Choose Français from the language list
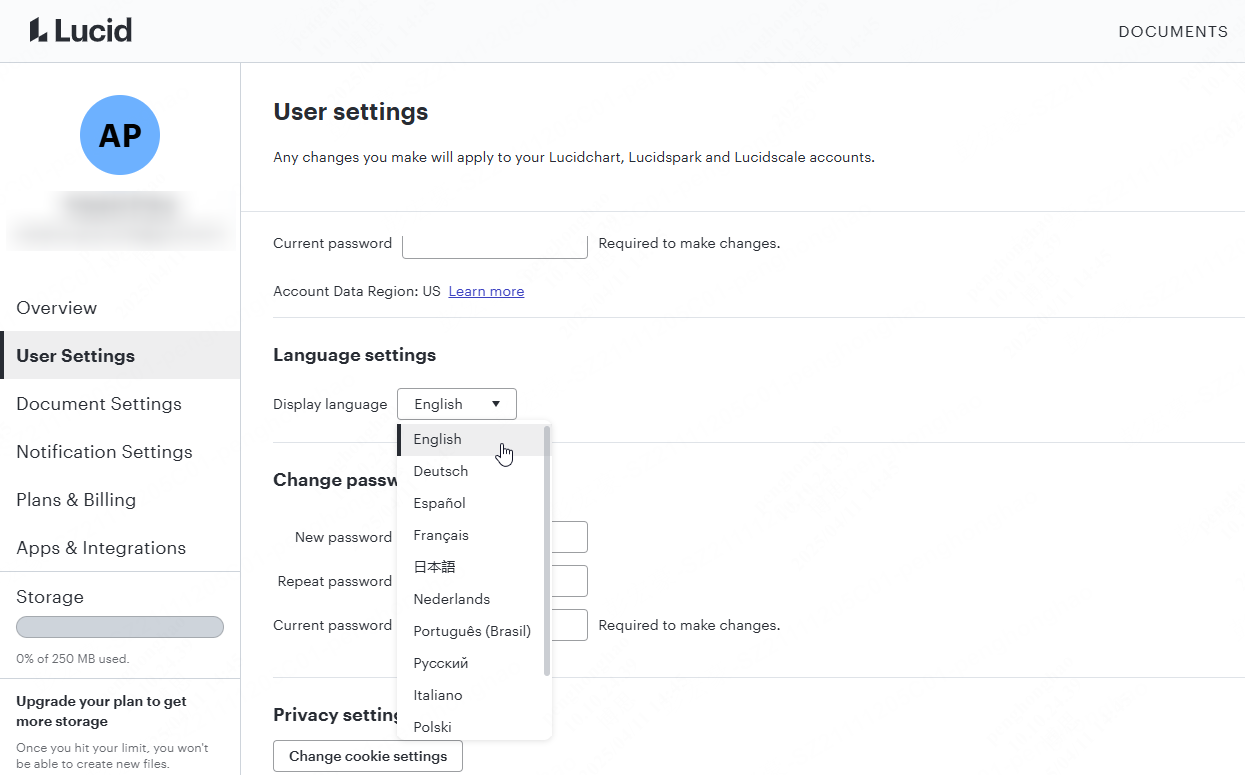 click(441, 535)
